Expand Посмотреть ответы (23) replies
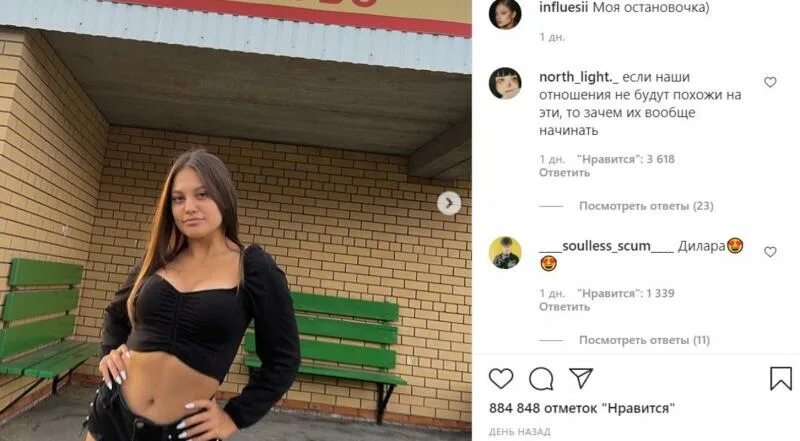Viewport: 800px width, 441px height. (646, 206)
